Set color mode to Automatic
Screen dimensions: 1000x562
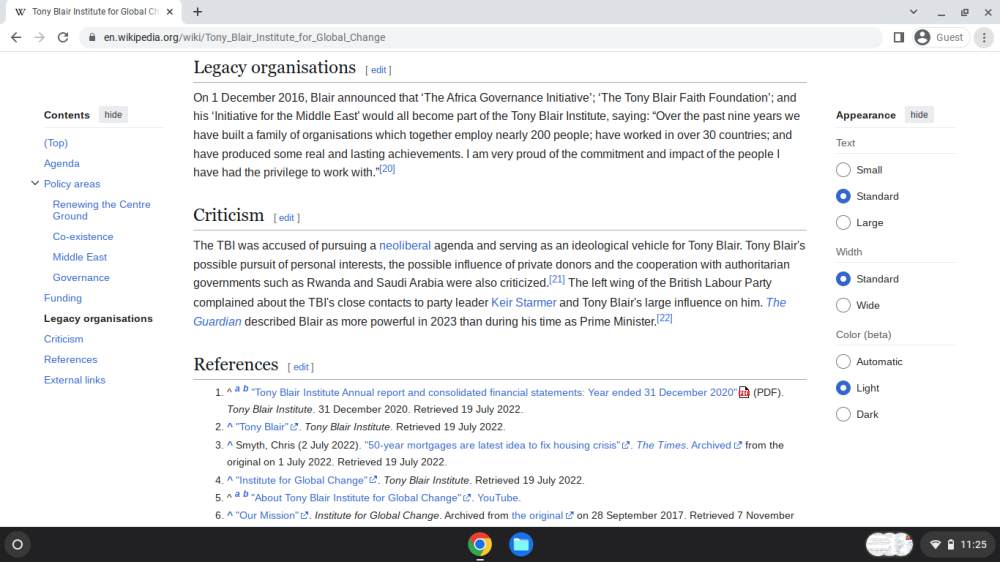tap(843, 362)
